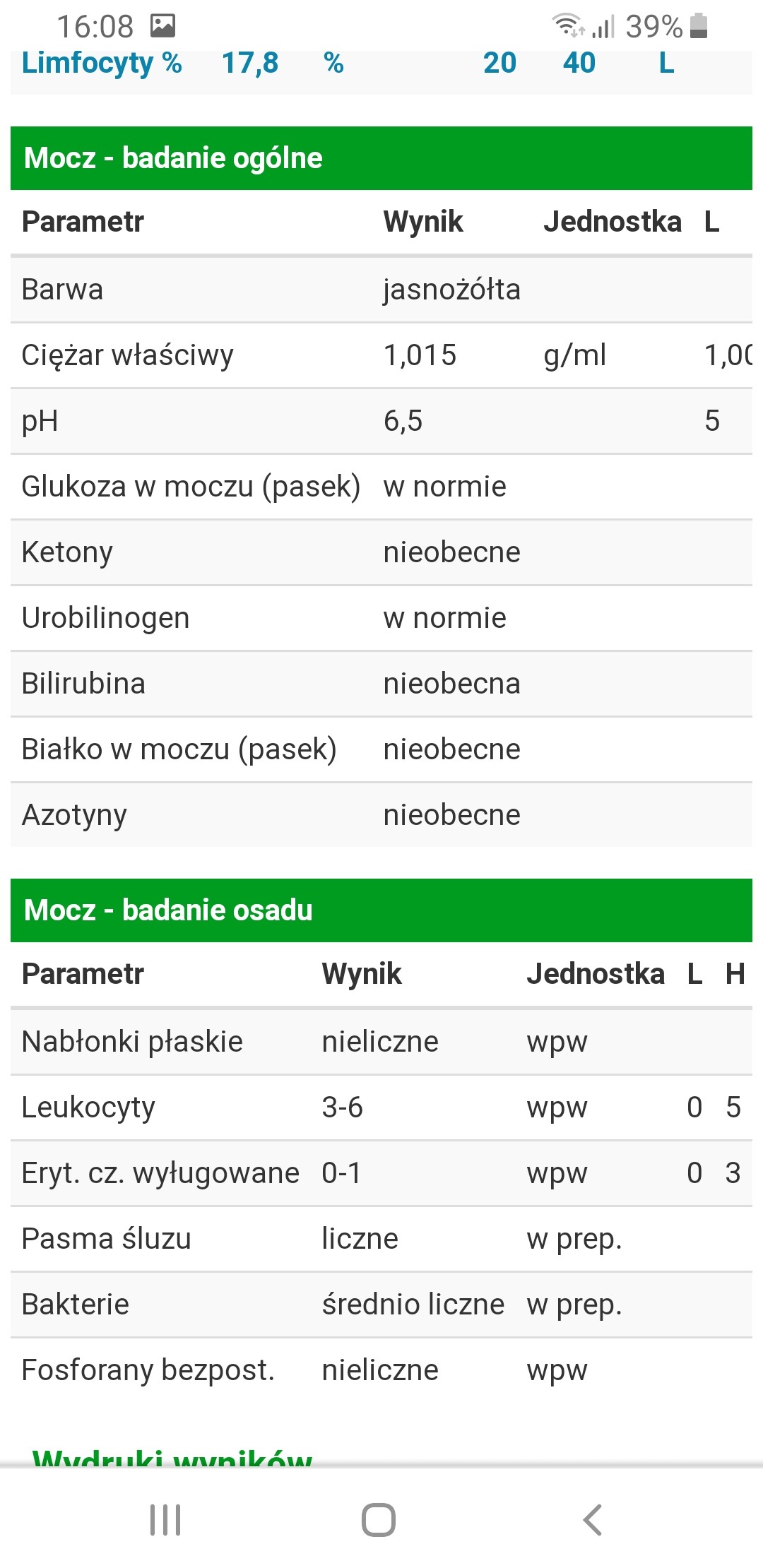Tap the 'Mocz - badanie osadu' section header

[168, 910]
